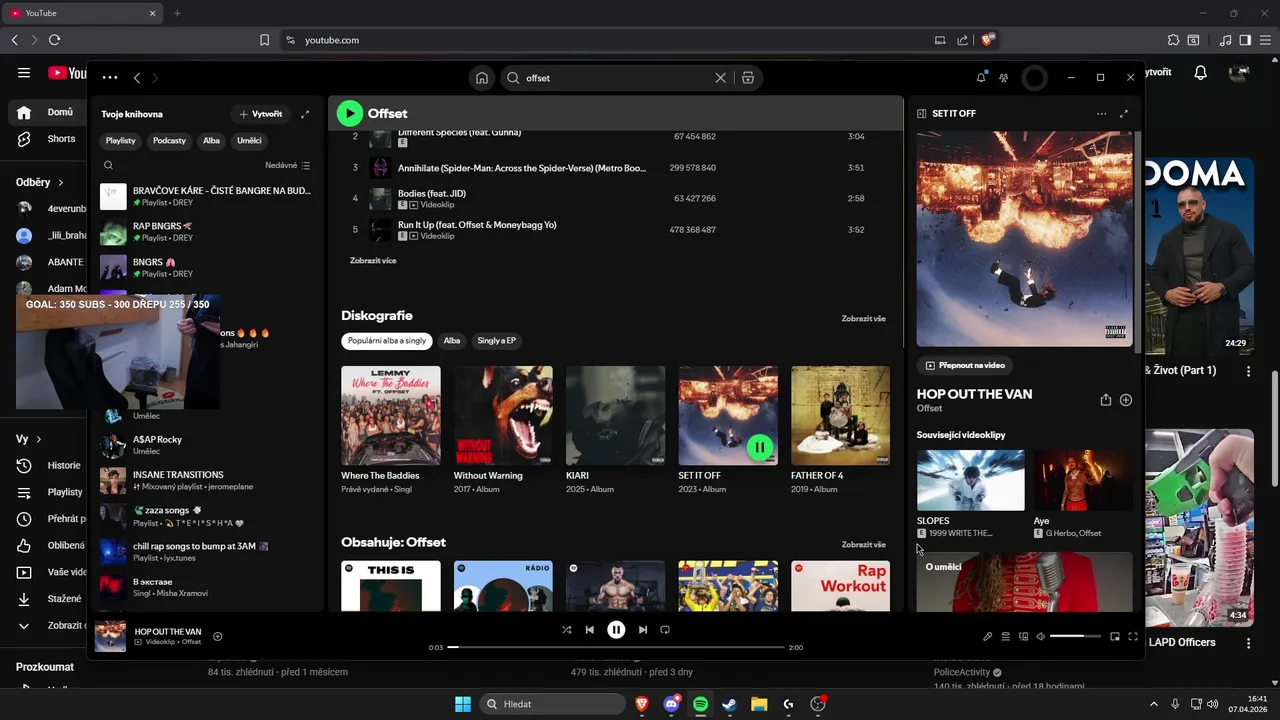This screenshot has width=1280, height=720.
Task: Open the FATHER OF 4 album cover
Action: [x=840, y=415]
